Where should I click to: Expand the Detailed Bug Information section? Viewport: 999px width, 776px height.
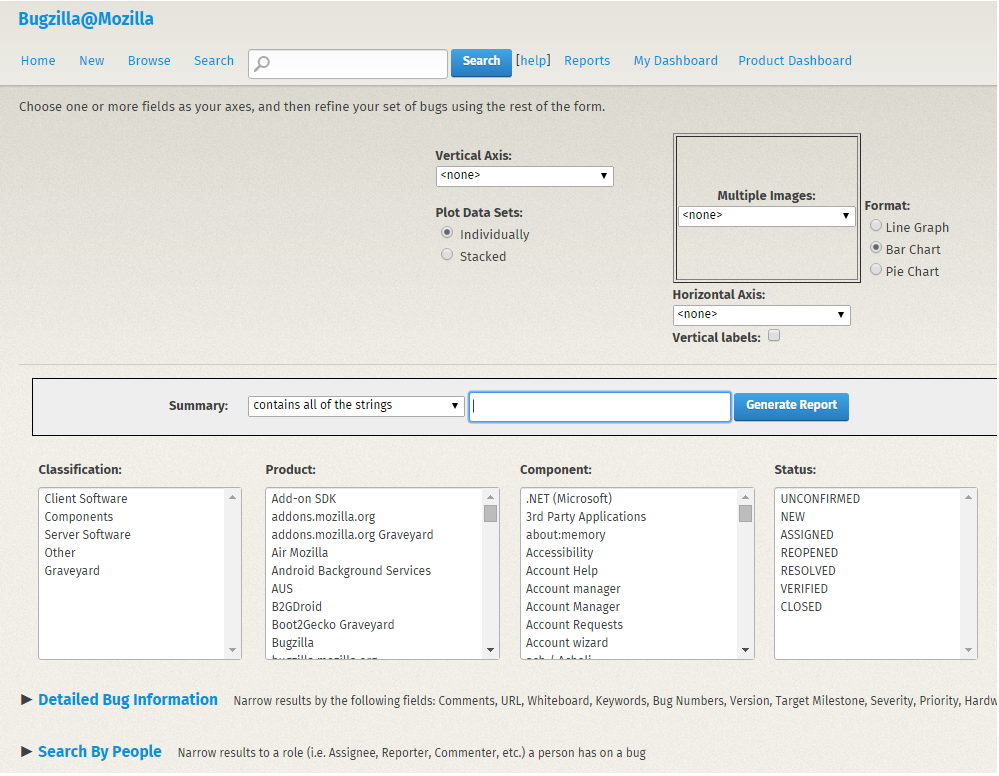[x=128, y=700]
